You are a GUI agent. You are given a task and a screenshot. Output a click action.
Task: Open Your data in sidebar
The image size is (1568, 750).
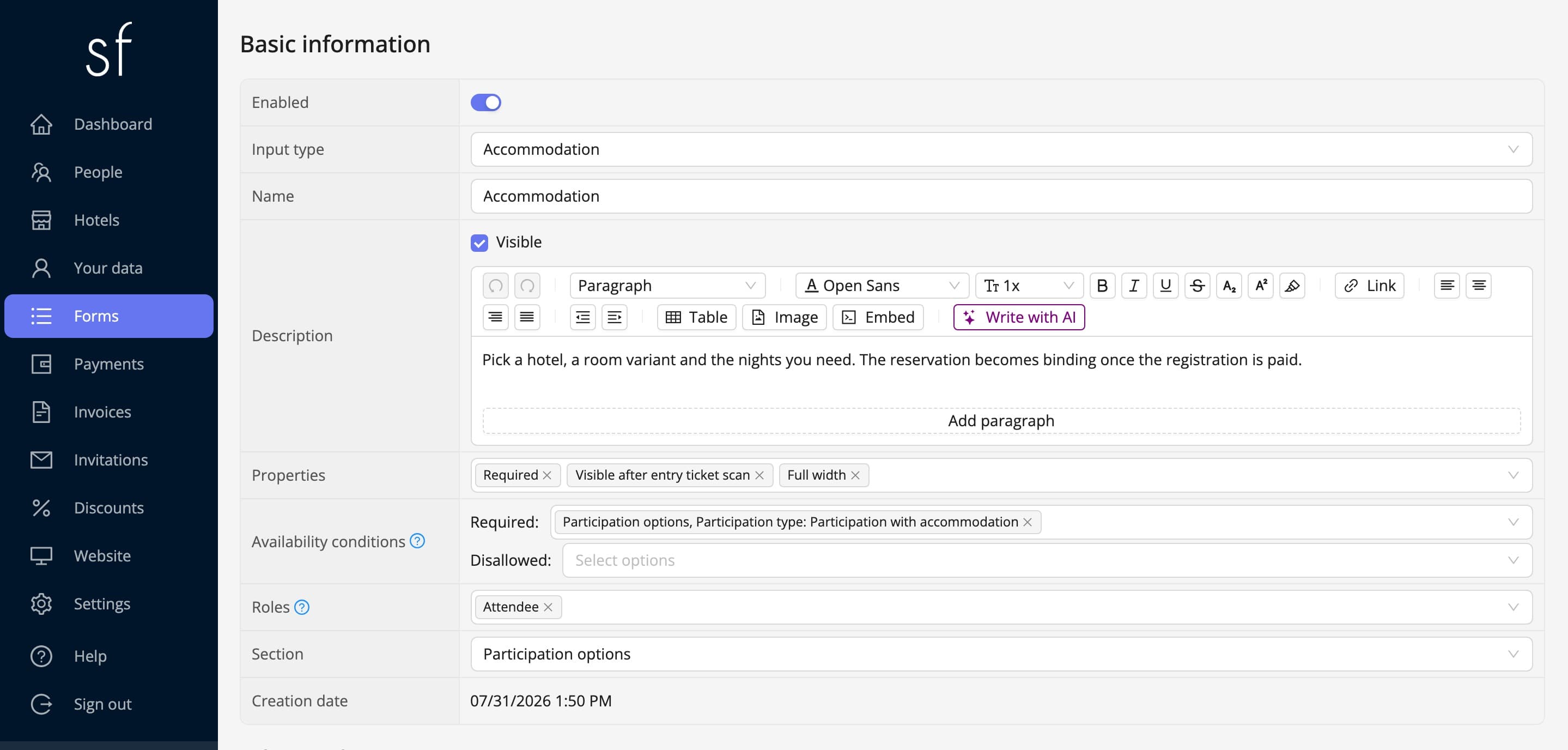(109, 268)
